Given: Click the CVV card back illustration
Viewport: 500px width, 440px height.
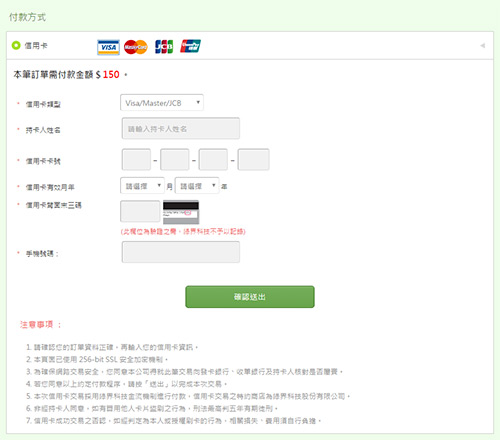Looking at the screenshot, I should (x=181, y=212).
